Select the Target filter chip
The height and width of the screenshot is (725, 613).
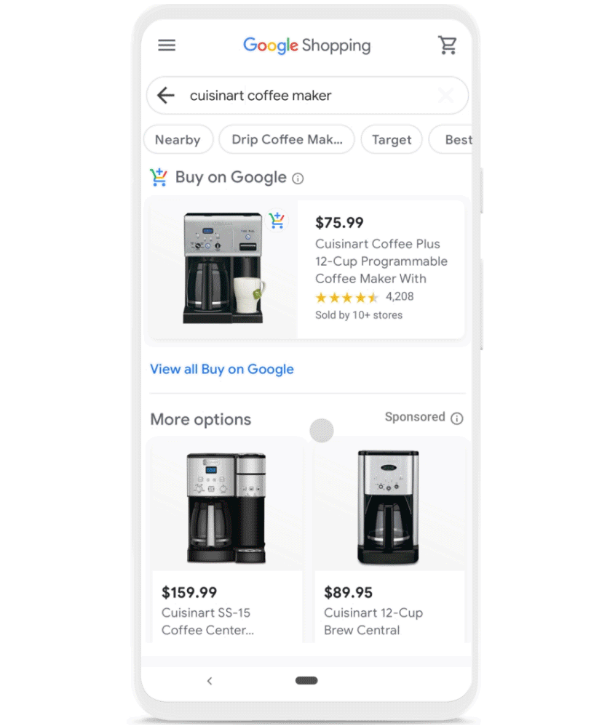tap(392, 139)
